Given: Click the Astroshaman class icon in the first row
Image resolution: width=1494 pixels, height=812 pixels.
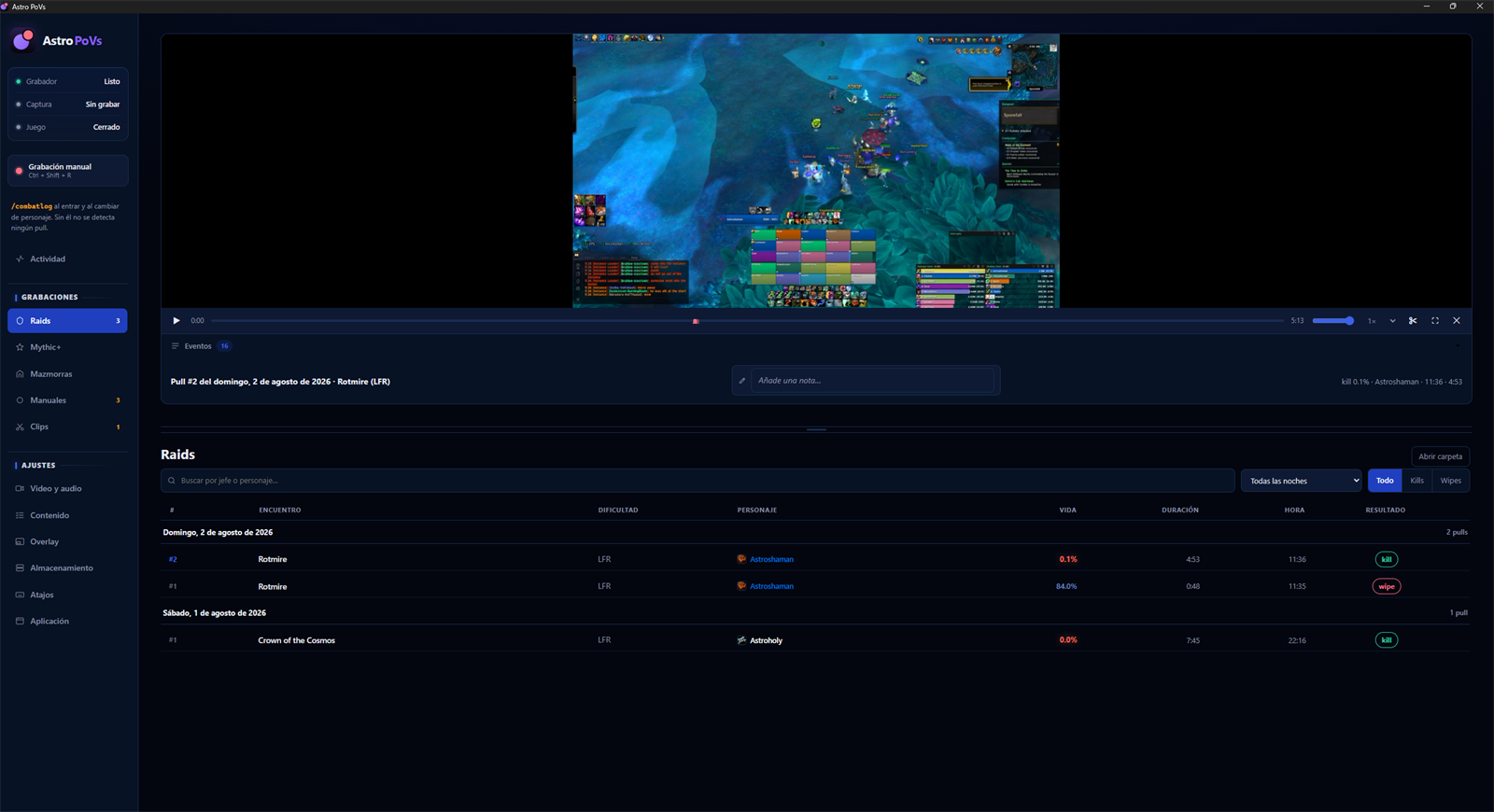Looking at the screenshot, I should (741, 559).
